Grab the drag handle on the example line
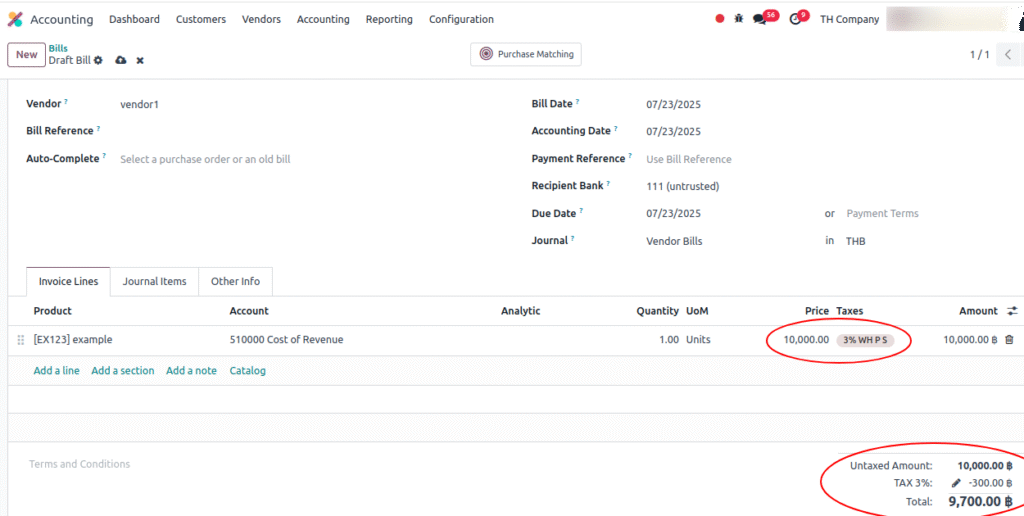The width and height of the screenshot is (1024, 516). (x=20, y=340)
